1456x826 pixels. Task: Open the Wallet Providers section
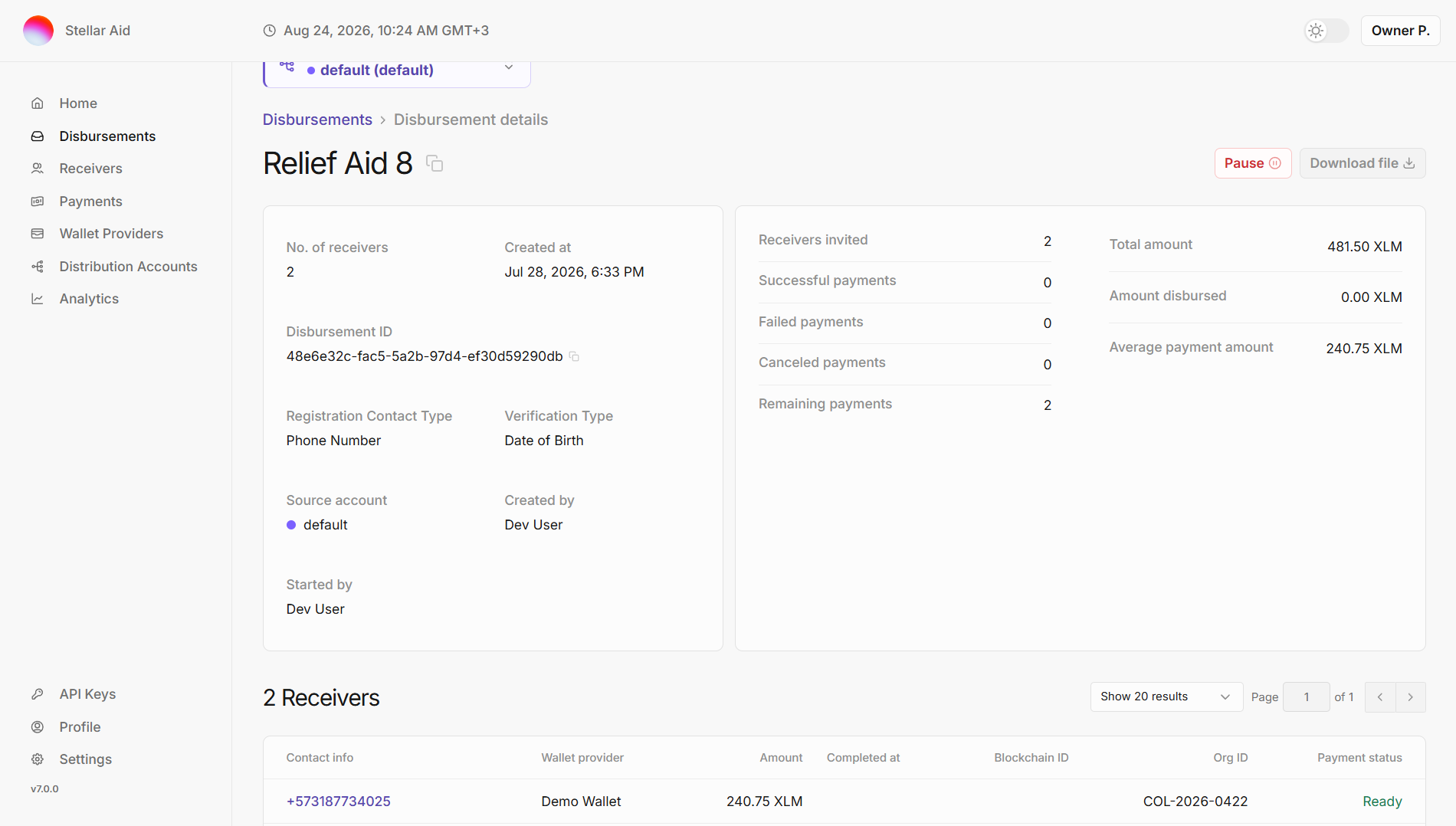(x=111, y=234)
